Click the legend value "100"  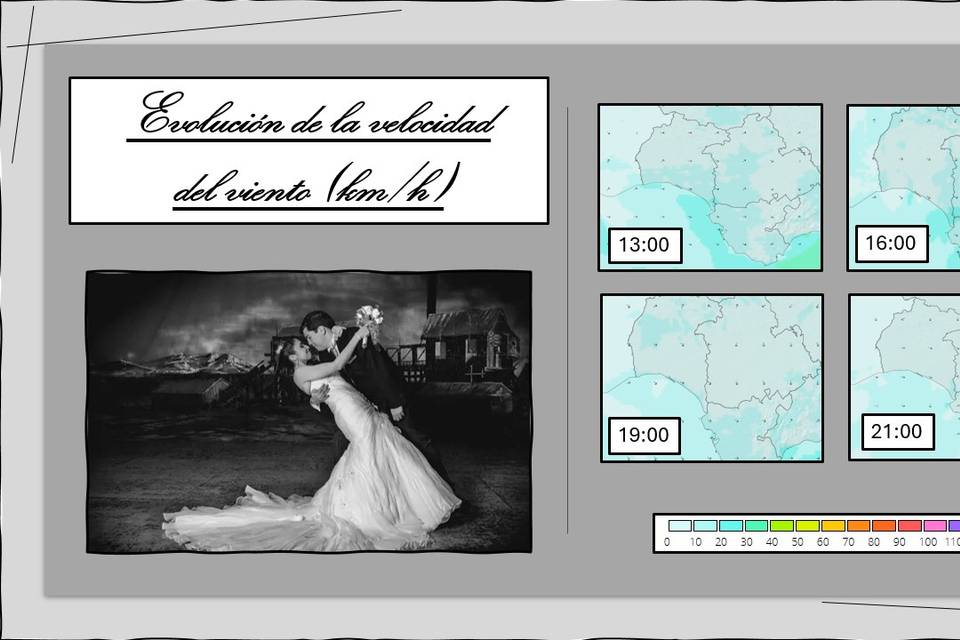pyautogui.click(x=928, y=542)
